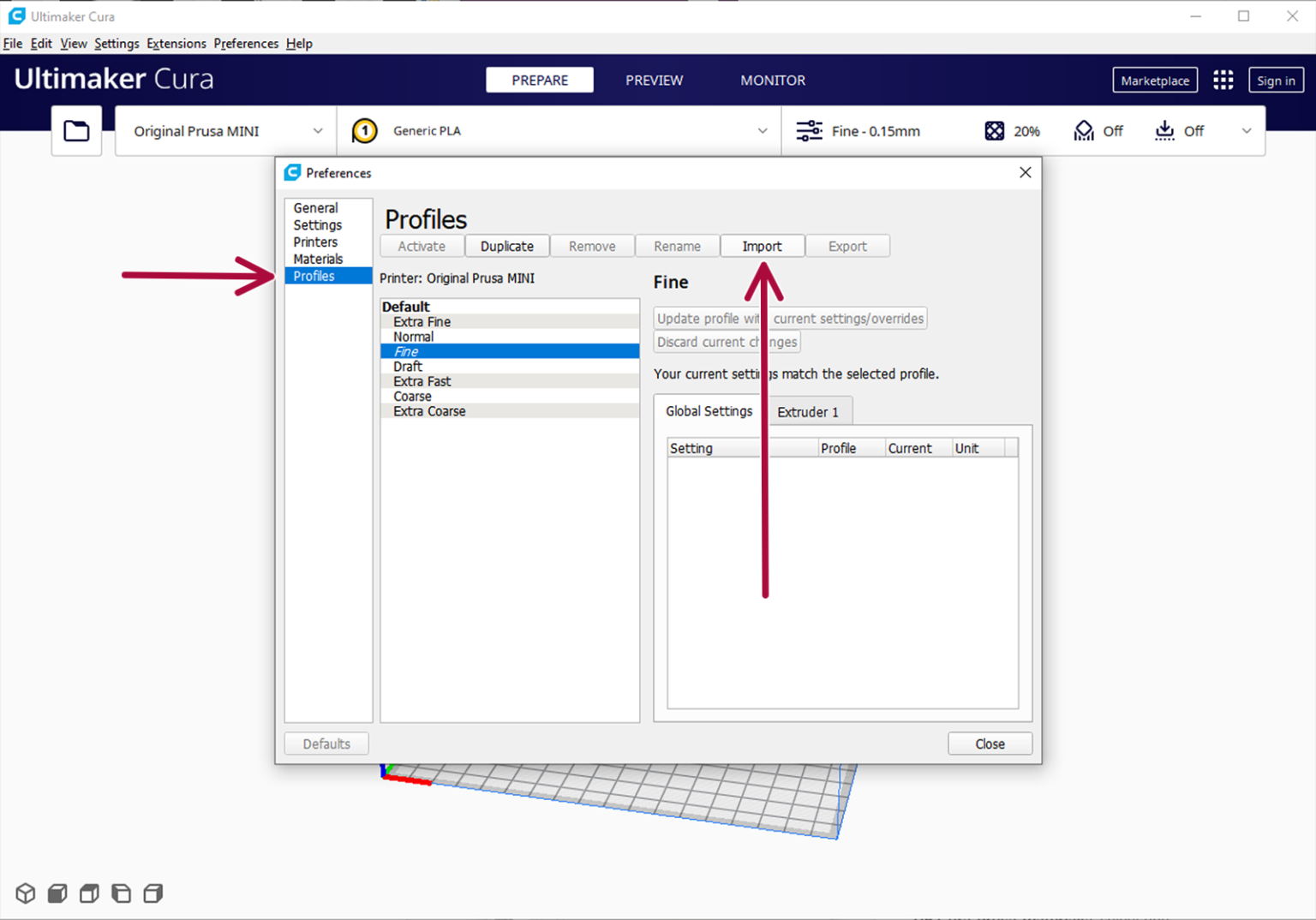Screen dimensions: 1316x920
Task: Switch to the Extruder 1 tab
Action: pos(809,411)
